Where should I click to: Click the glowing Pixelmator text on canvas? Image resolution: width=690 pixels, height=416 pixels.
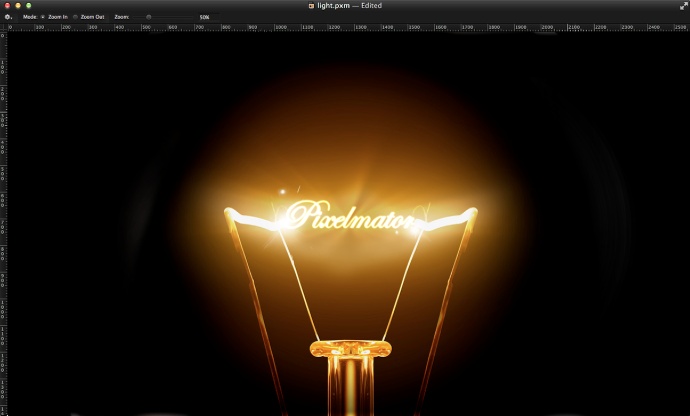350,216
